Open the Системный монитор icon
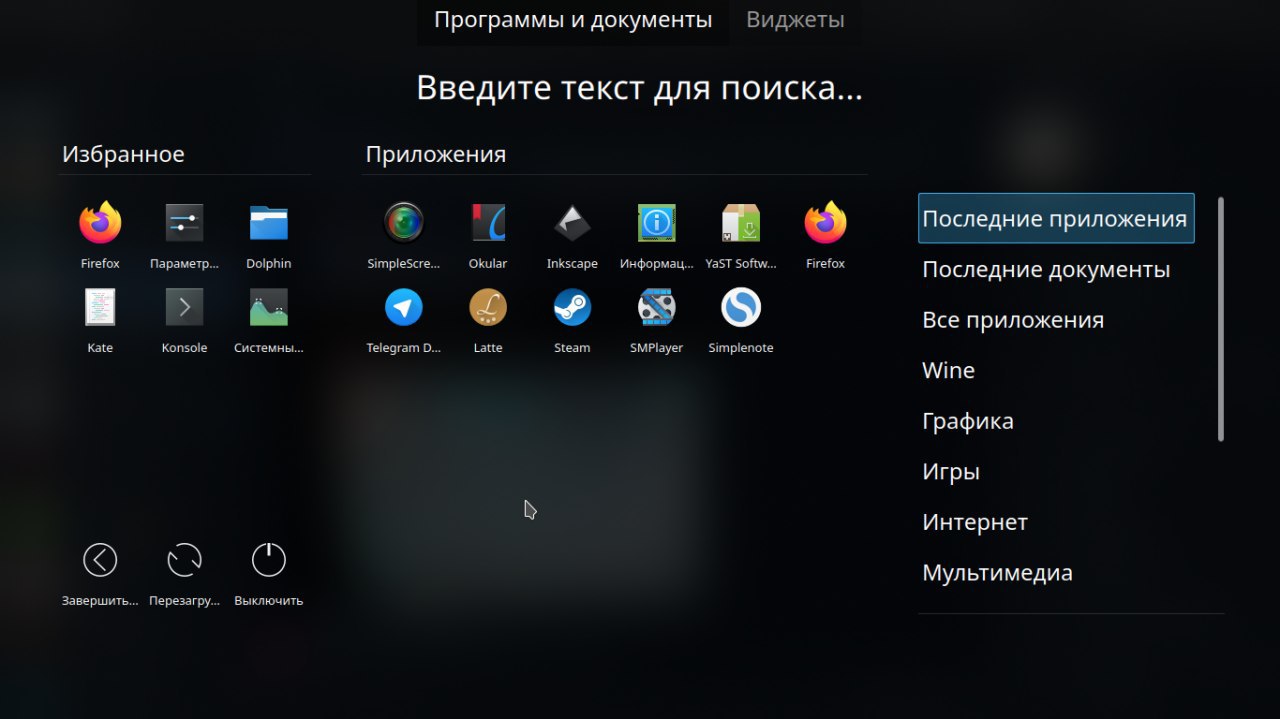Screen dimensions: 1280x719 click(x=268, y=307)
